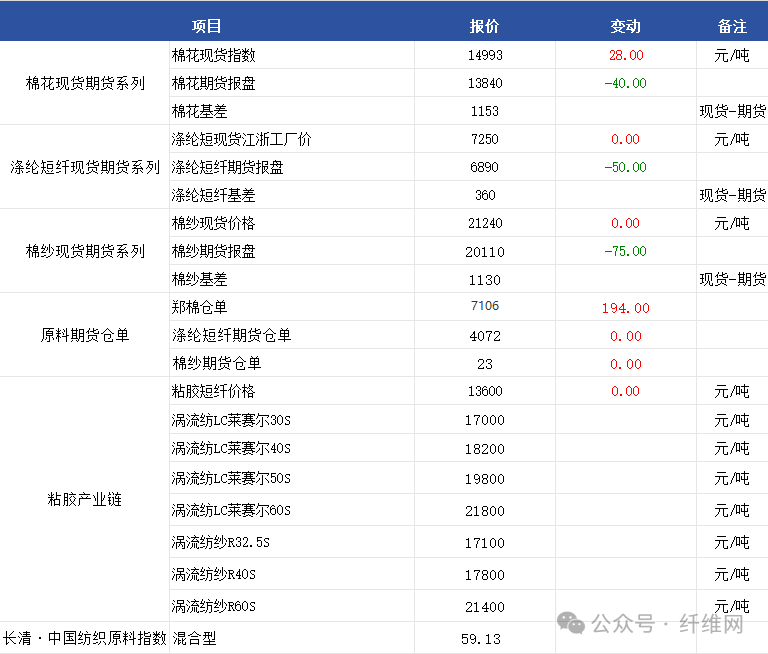This screenshot has width=768, height=654.
Task: Click the index value 59.13
Action: 481,639
